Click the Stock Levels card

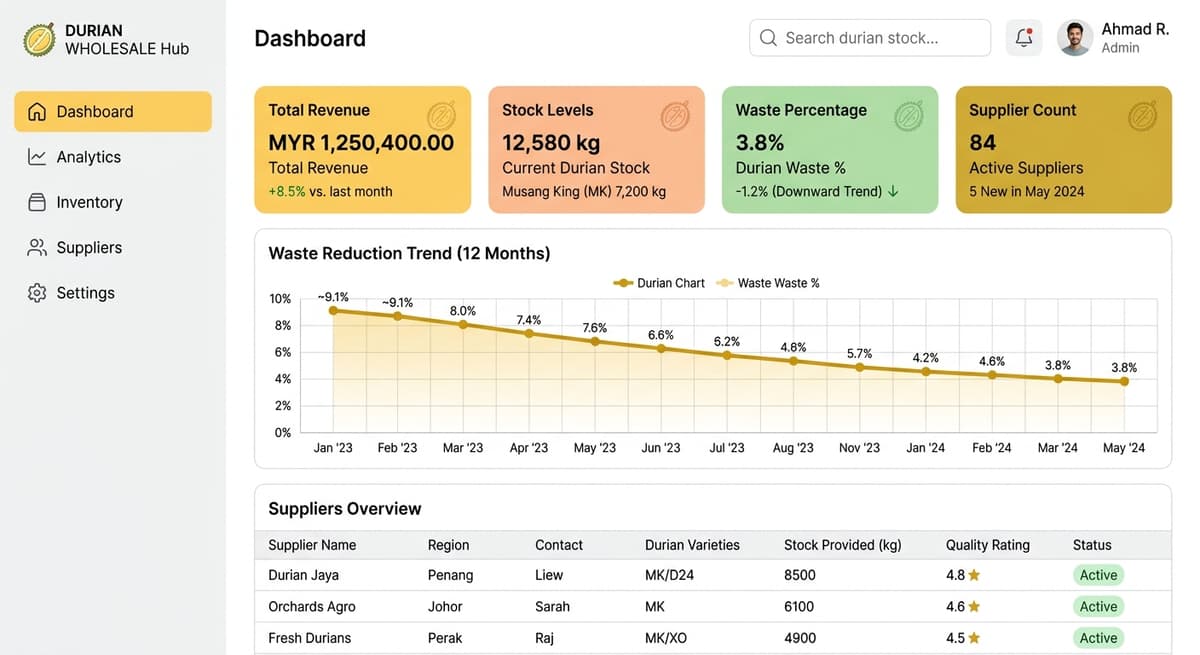(x=596, y=148)
